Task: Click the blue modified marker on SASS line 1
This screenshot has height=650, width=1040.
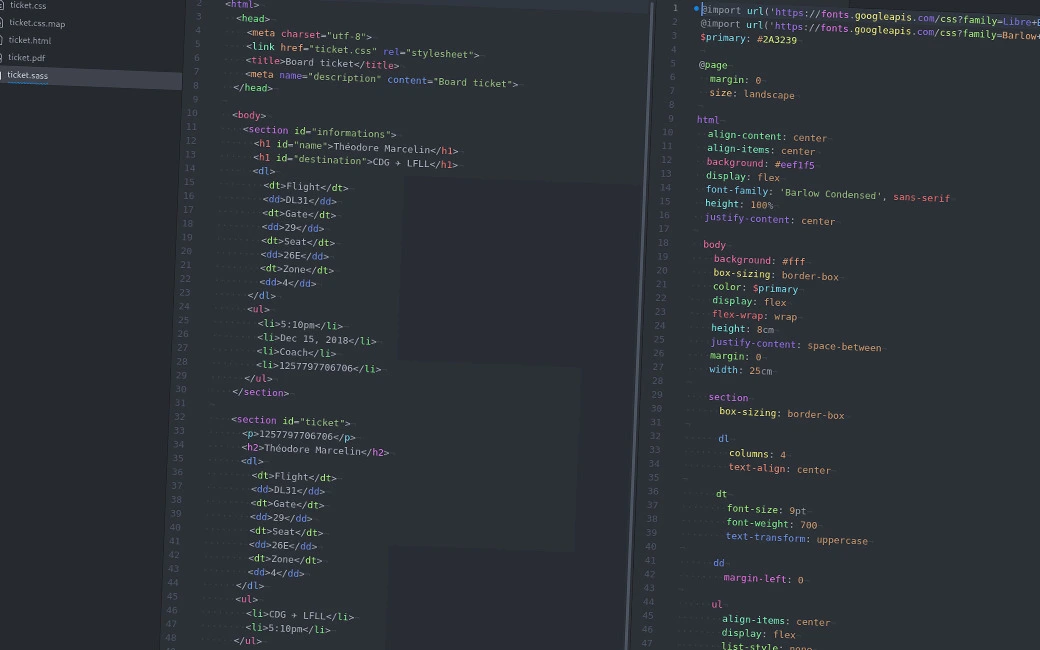Action: click(697, 9)
